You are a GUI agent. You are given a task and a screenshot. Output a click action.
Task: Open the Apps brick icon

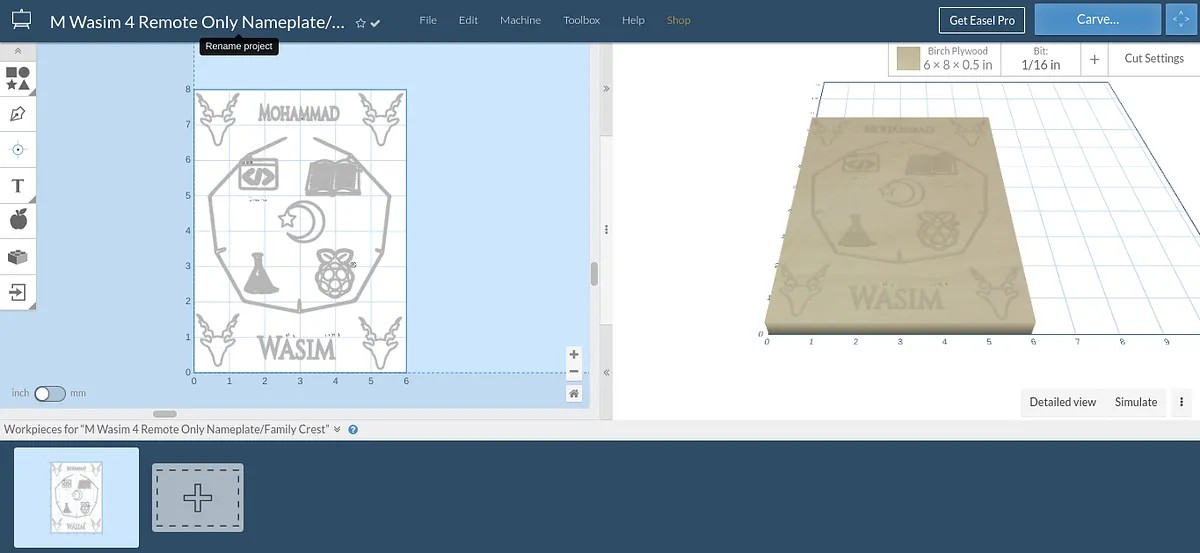point(18,257)
